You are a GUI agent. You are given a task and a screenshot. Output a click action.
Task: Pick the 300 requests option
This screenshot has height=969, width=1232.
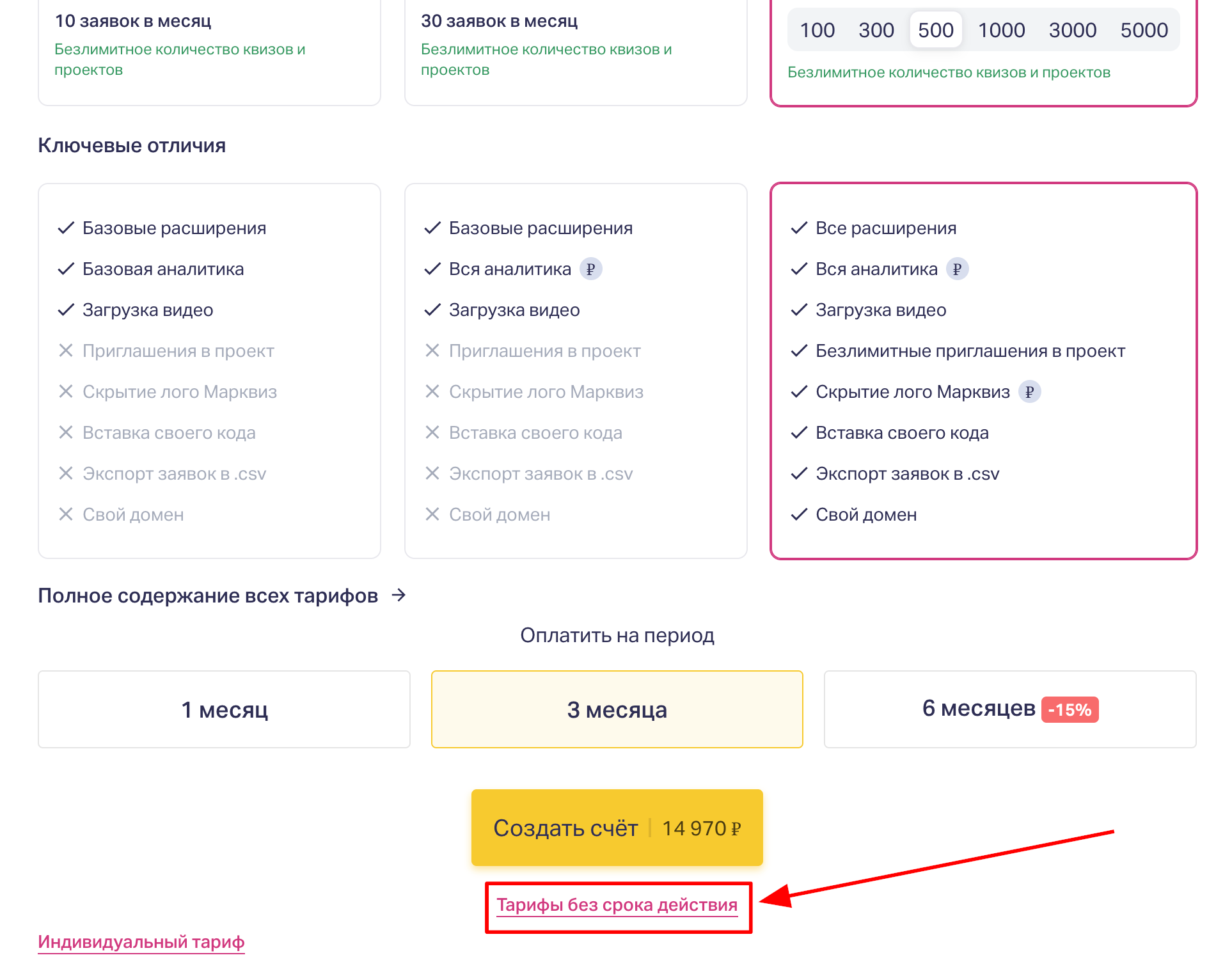click(876, 30)
